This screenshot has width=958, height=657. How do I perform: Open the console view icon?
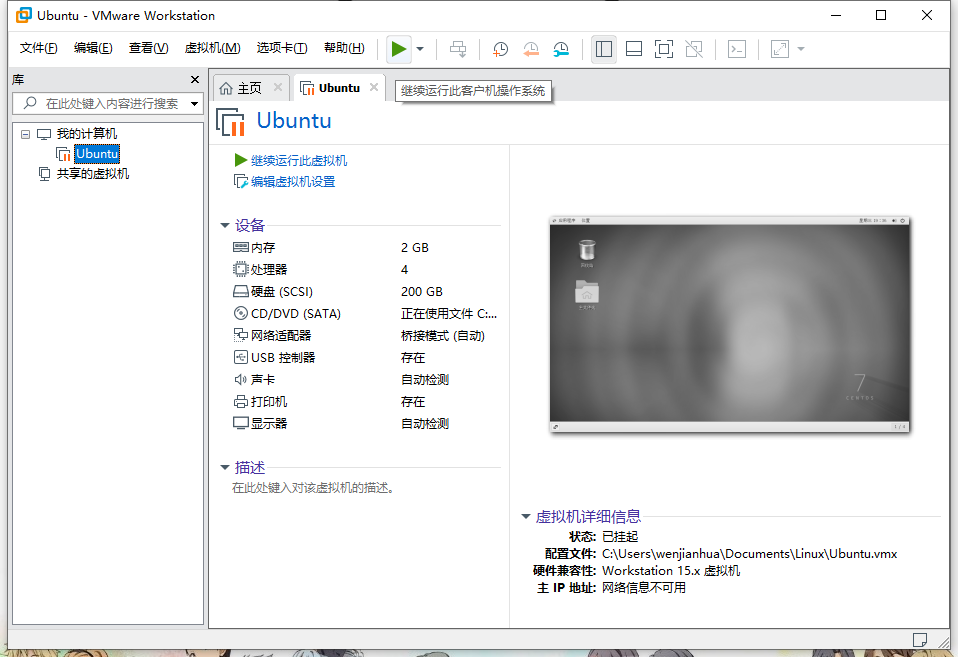737,49
